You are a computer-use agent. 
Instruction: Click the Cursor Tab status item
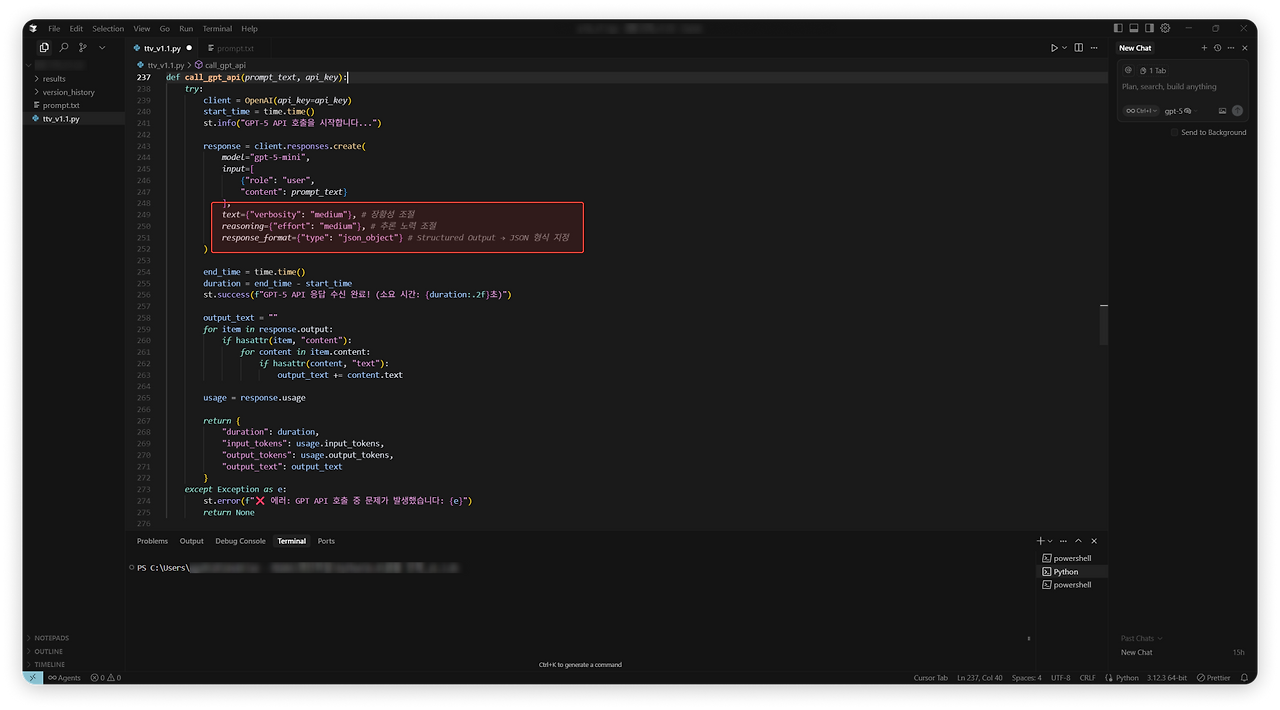[931, 678]
